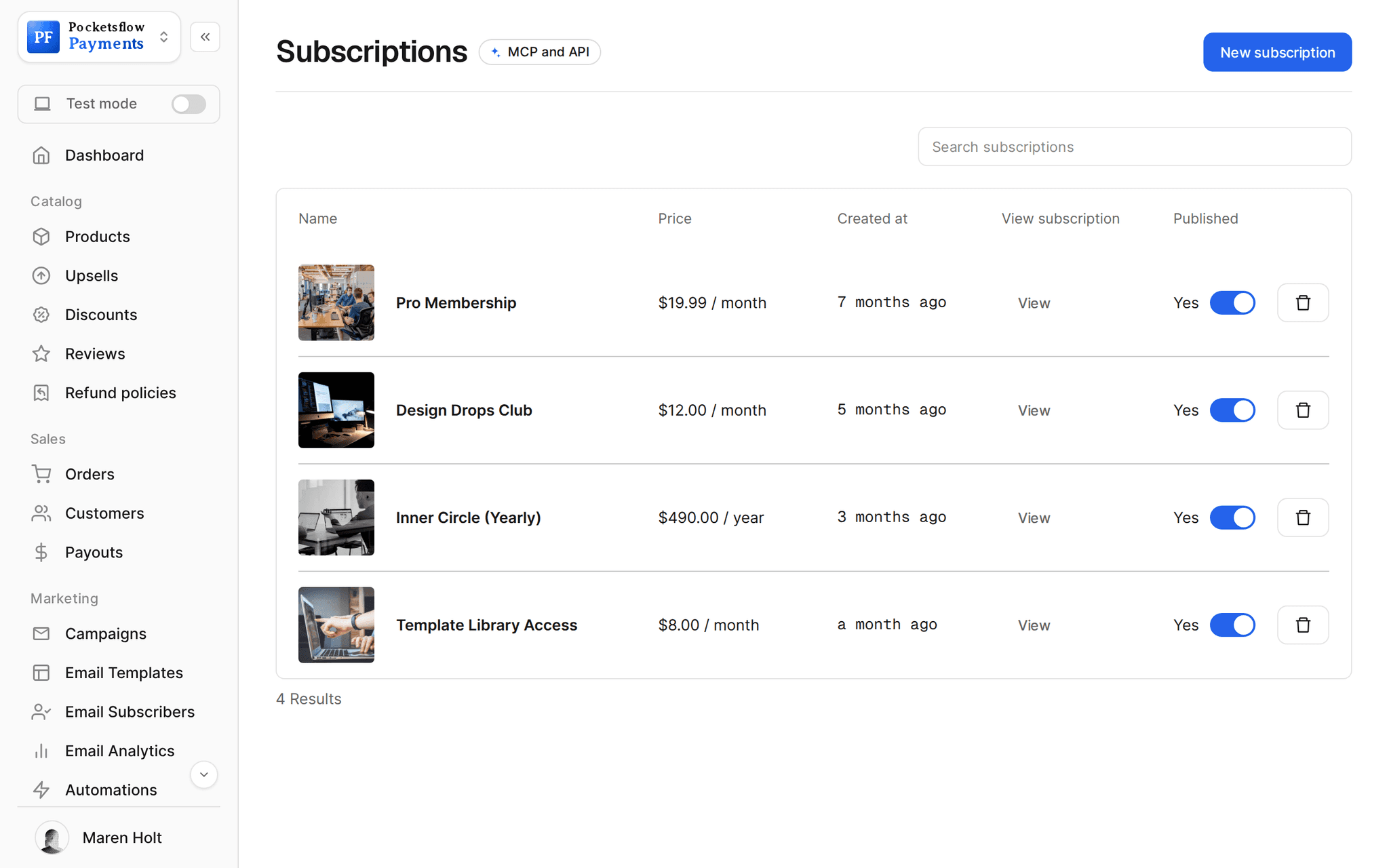Click the Price column header
1389x868 pixels.
[674, 218]
